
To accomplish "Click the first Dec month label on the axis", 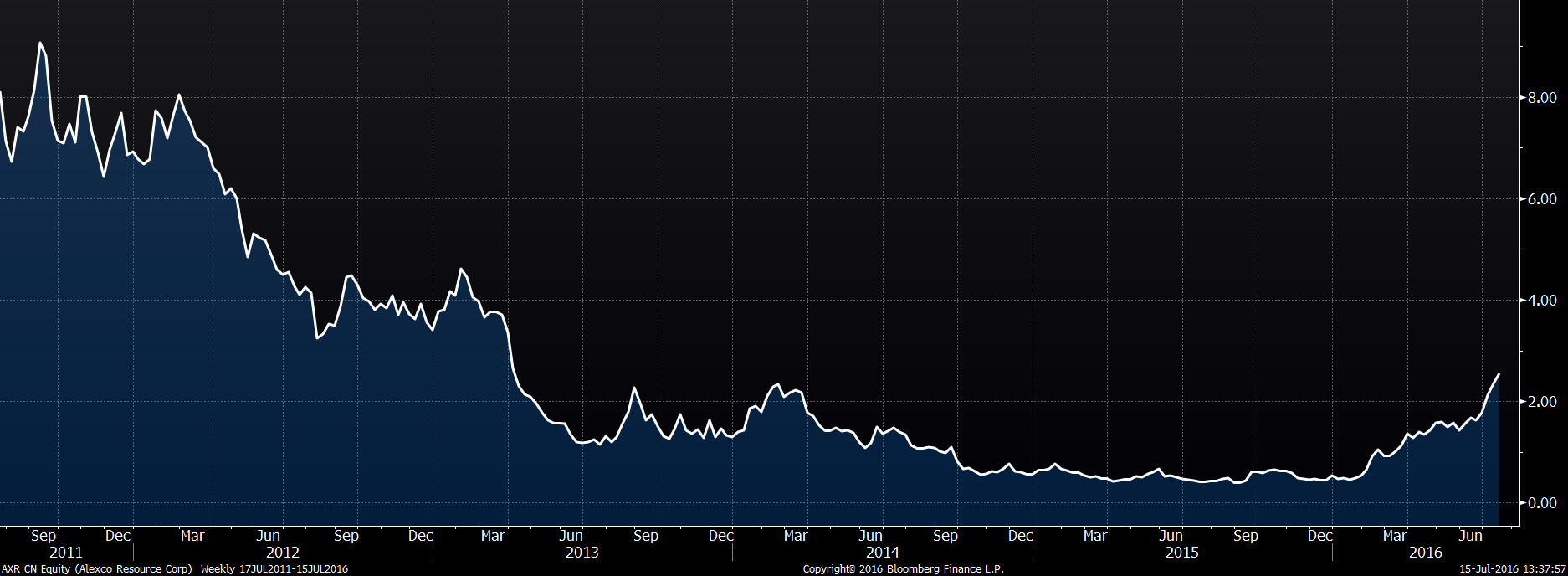I will (118, 536).
